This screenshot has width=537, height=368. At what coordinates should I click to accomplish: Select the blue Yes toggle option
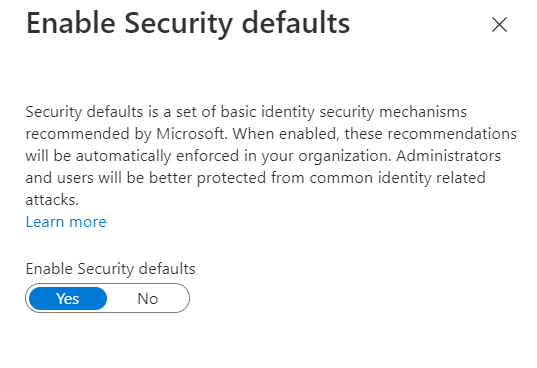[68, 299]
